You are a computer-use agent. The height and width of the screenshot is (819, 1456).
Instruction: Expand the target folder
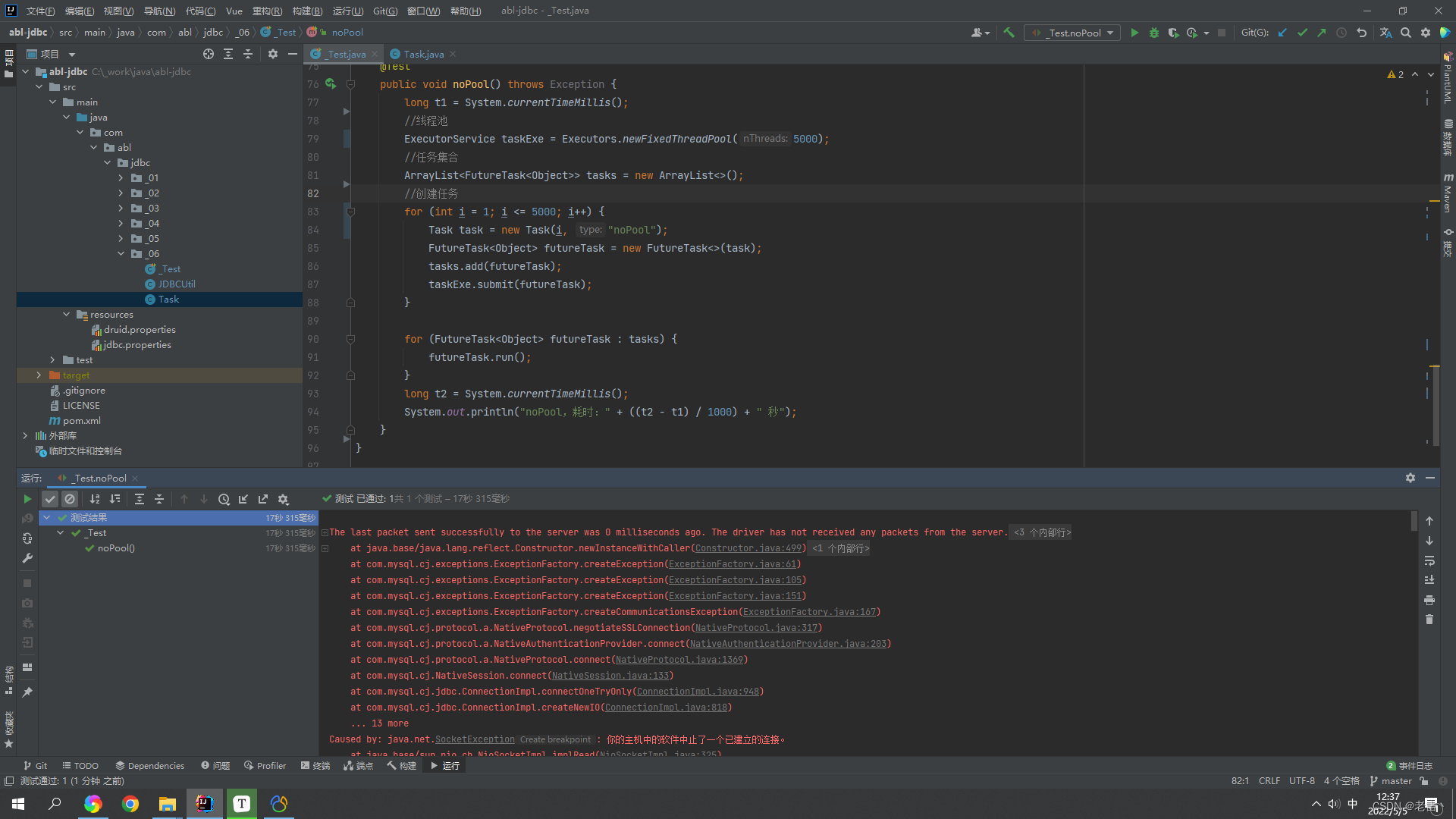[x=39, y=375]
